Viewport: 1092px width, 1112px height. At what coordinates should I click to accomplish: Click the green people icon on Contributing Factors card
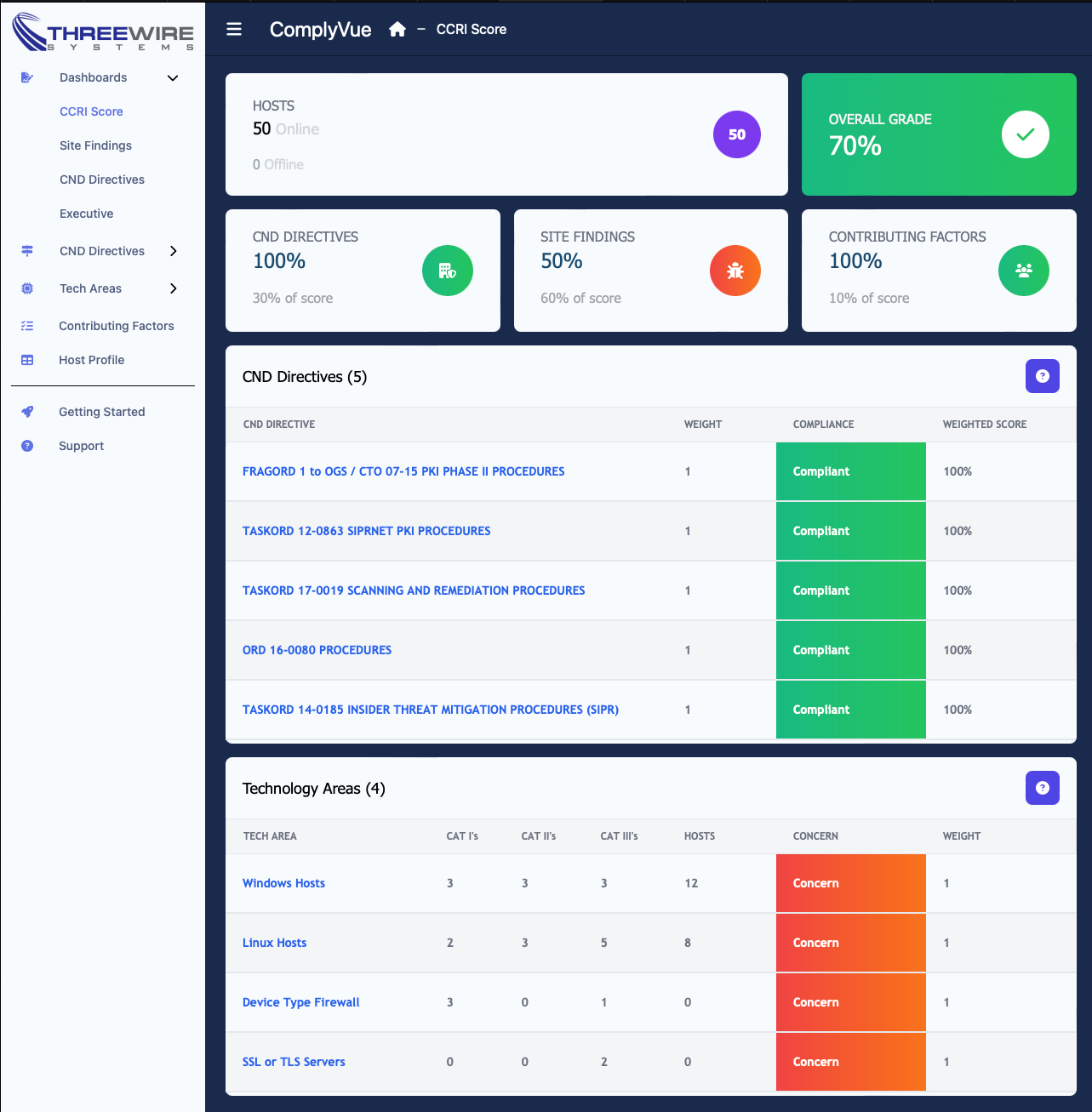1024,271
